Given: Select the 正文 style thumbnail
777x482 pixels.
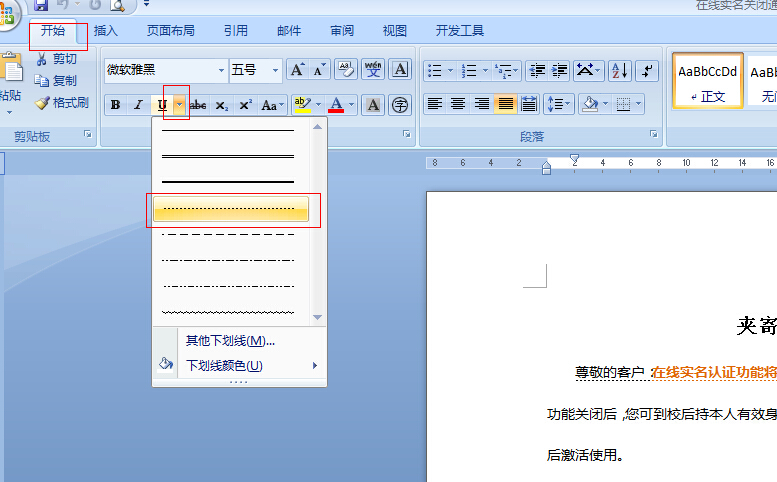Looking at the screenshot, I should (707, 81).
